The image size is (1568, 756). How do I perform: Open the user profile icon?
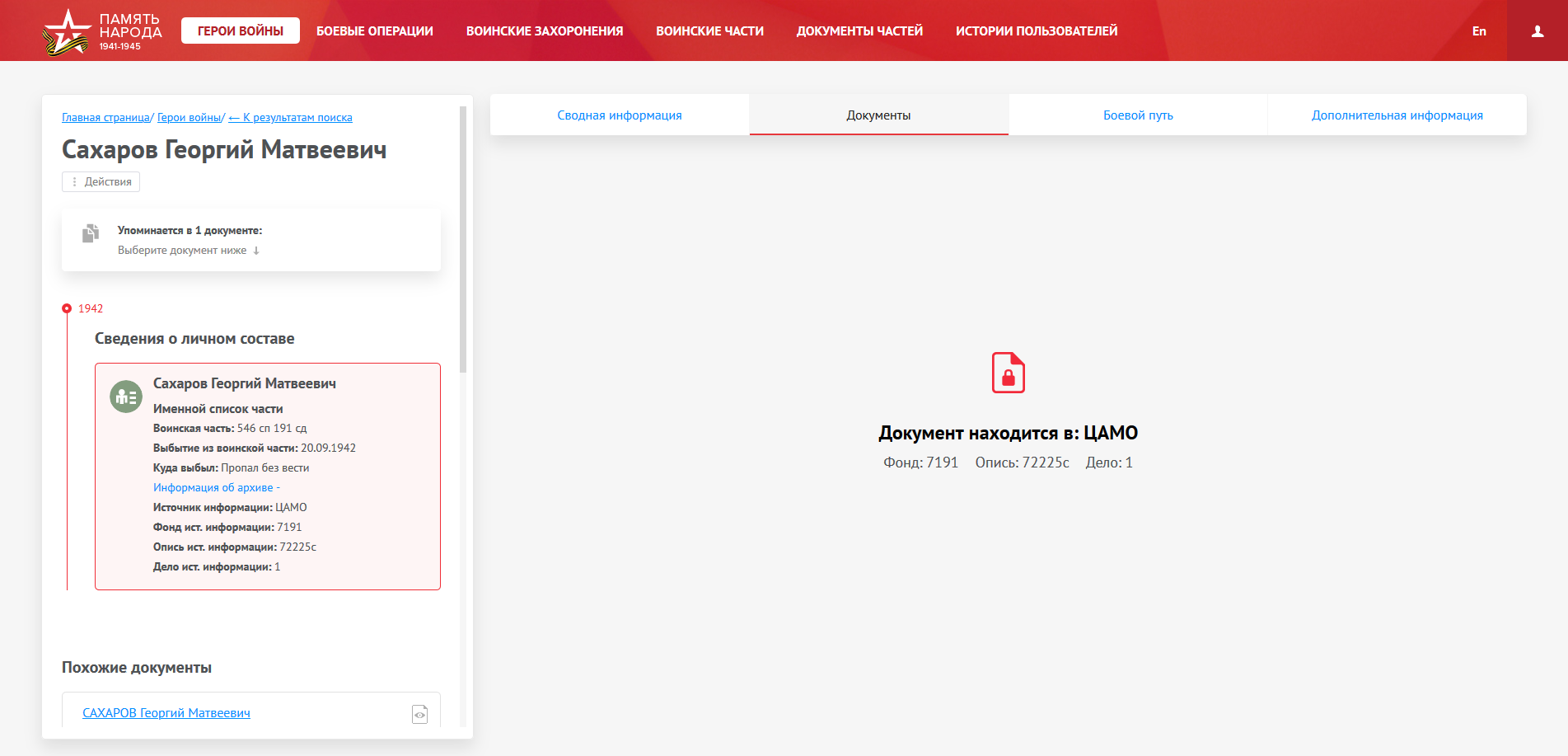click(x=1537, y=31)
